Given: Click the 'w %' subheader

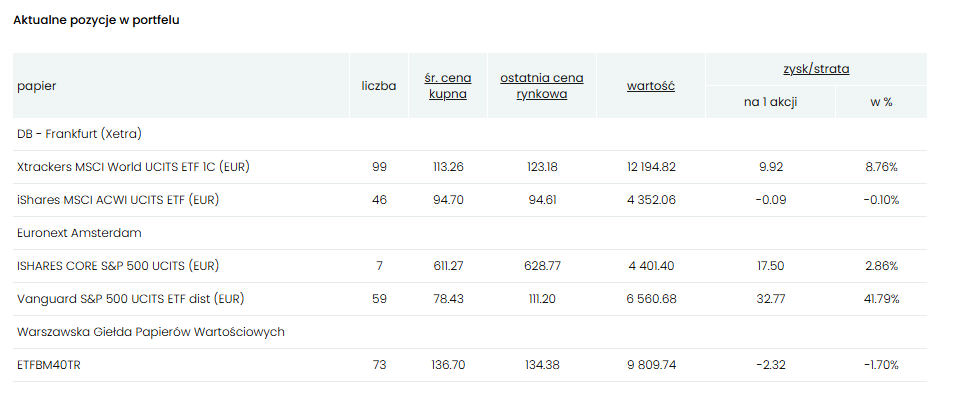Looking at the screenshot, I should [x=881, y=102].
